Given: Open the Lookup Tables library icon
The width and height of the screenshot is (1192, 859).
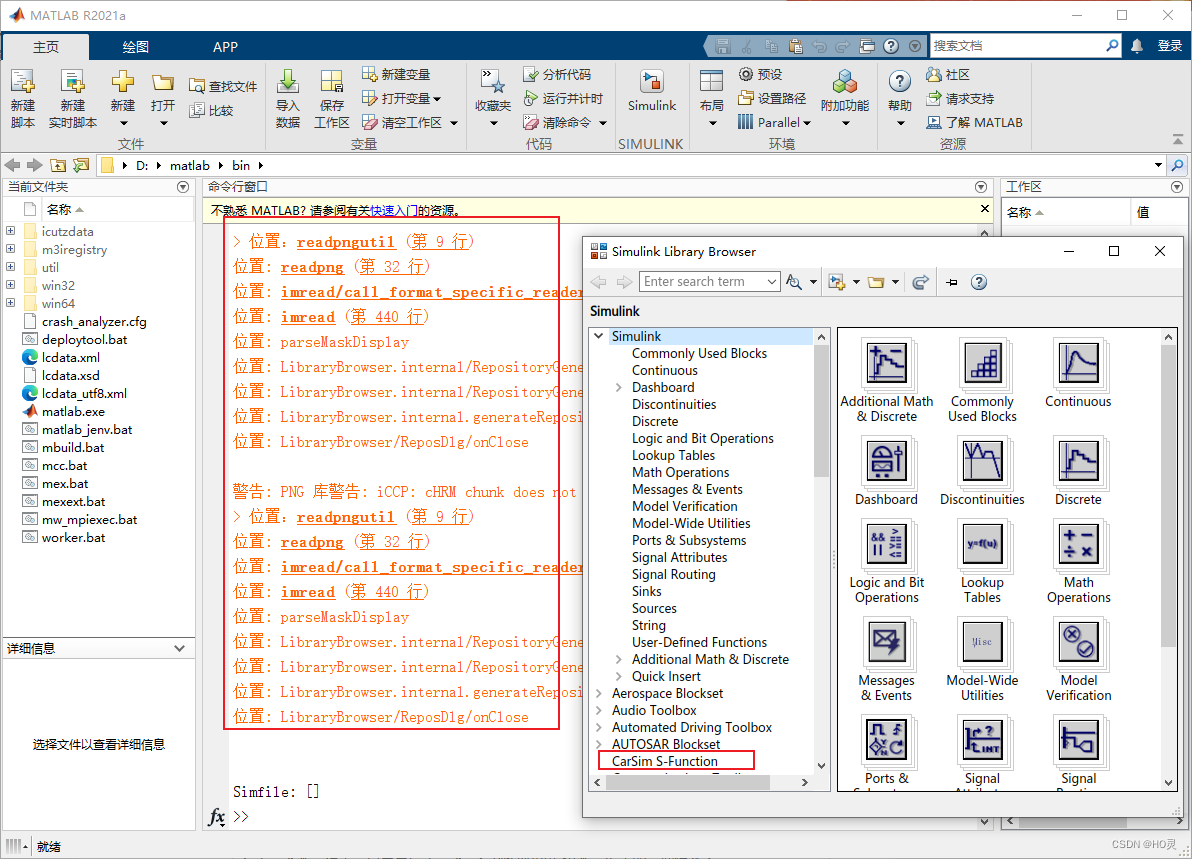Looking at the screenshot, I should click(x=982, y=562).
